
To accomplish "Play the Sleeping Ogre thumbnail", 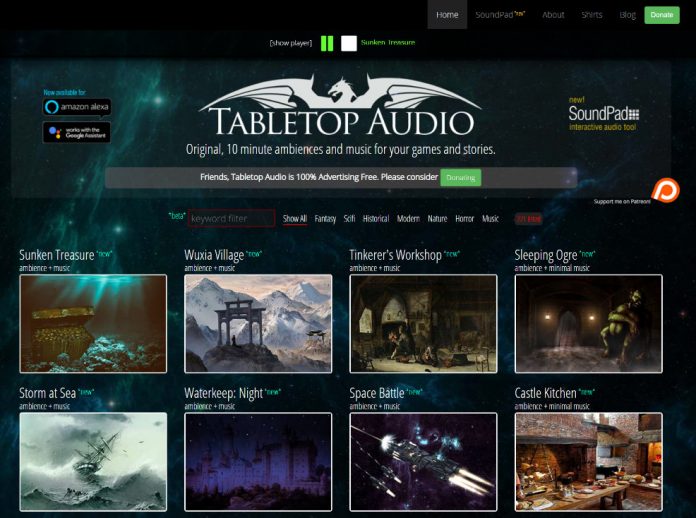I will (589, 324).
